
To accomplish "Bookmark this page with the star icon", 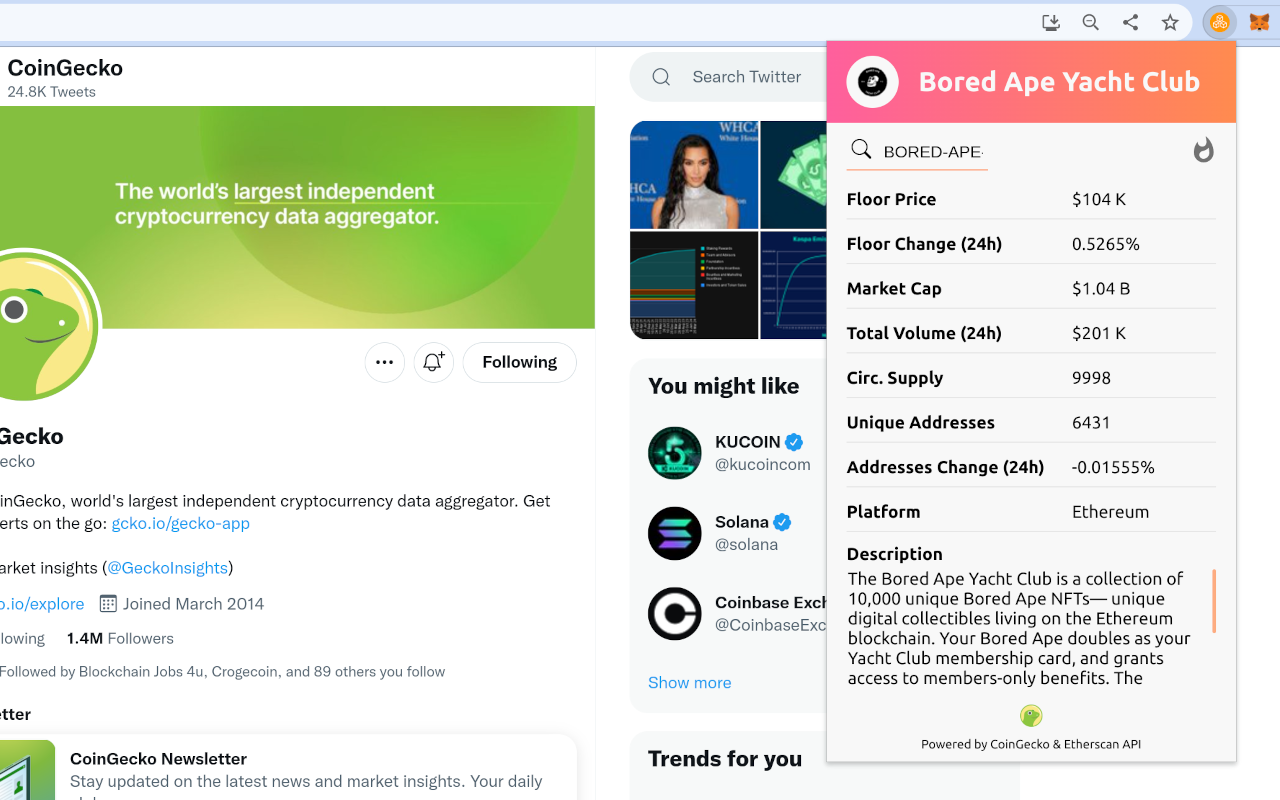I will tap(1170, 22).
